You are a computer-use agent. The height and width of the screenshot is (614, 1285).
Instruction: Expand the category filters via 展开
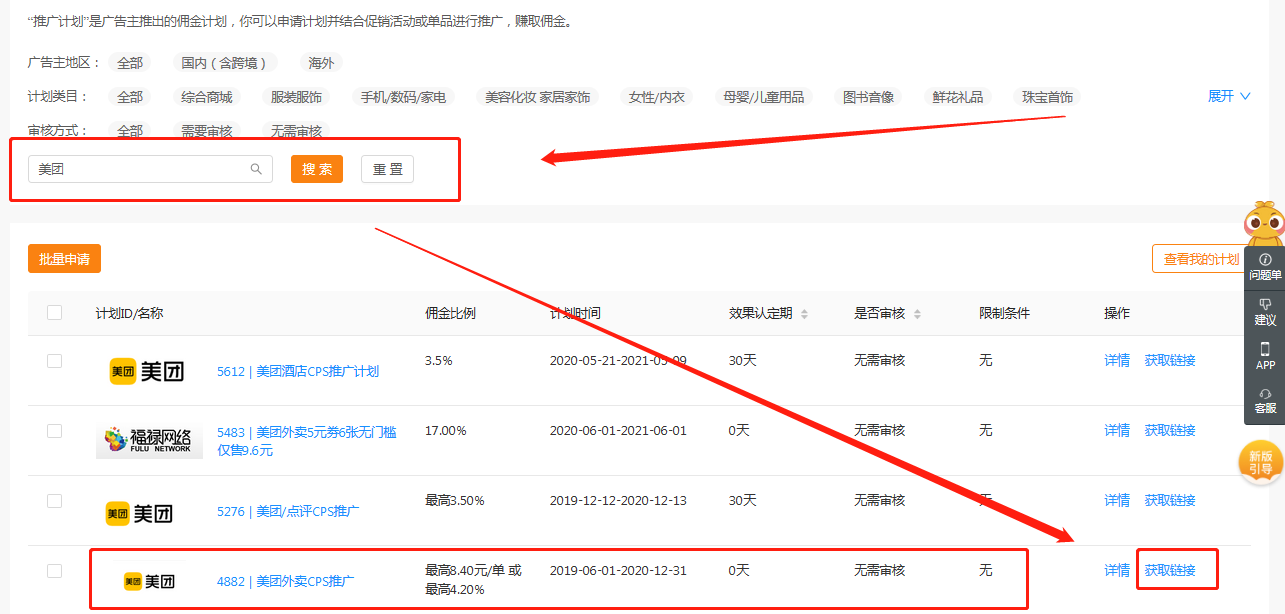(1229, 96)
